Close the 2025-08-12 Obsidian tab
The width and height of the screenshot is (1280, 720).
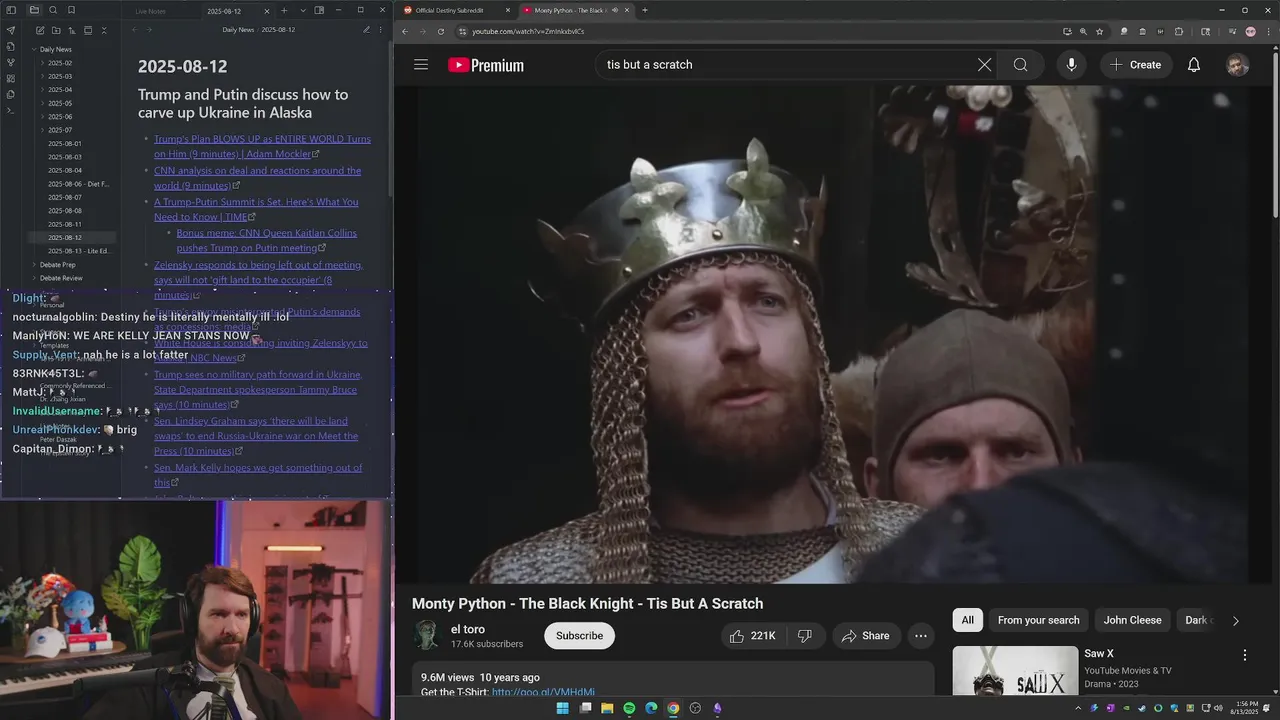267,11
